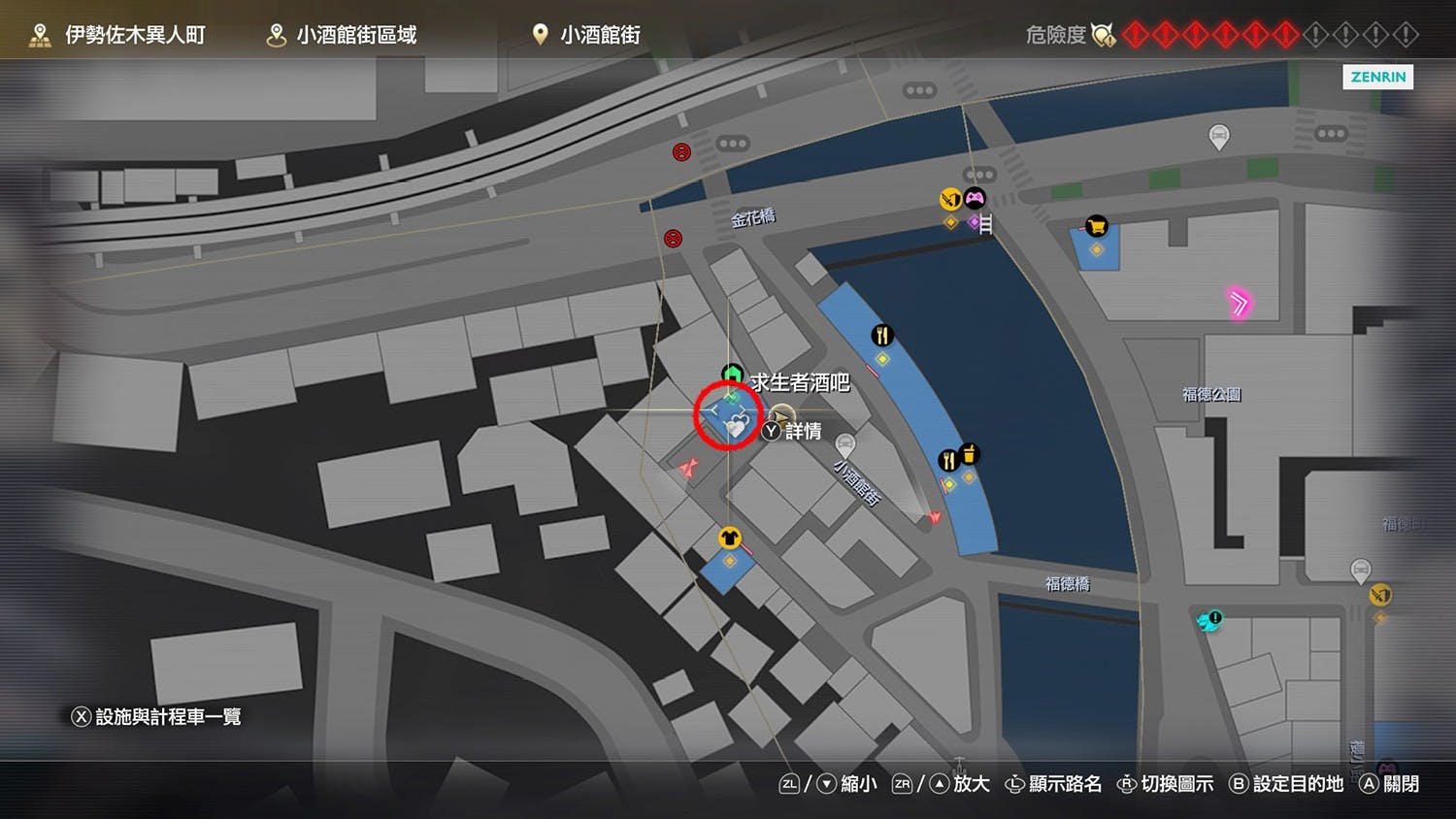This screenshot has width=1456, height=819.
Task: Select the taxi pin near the top right
Action: pyautogui.click(x=1219, y=137)
